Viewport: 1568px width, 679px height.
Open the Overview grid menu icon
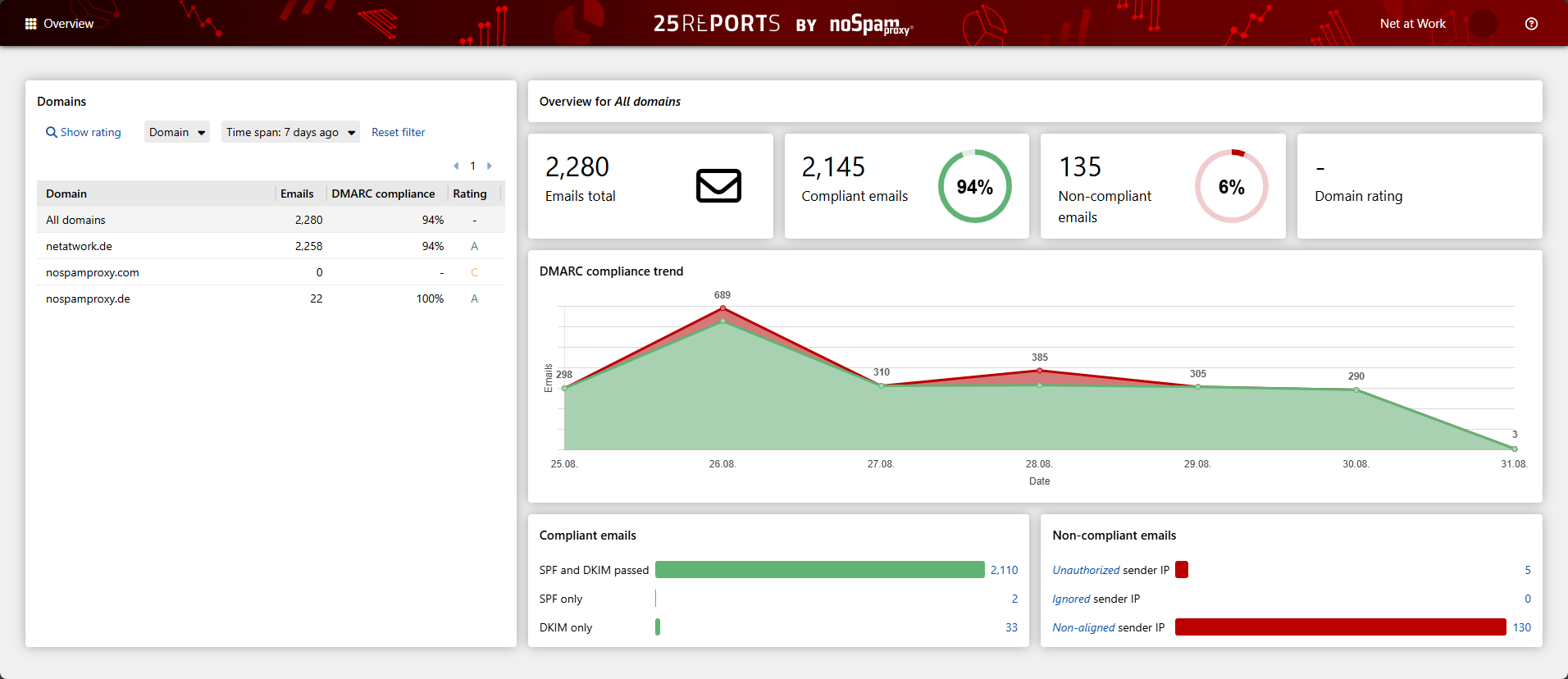(x=31, y=24)
